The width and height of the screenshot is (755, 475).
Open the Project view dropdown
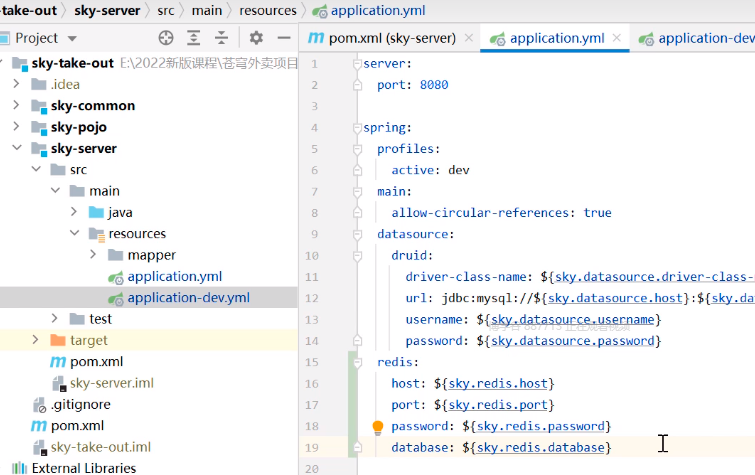coord(72,39)
